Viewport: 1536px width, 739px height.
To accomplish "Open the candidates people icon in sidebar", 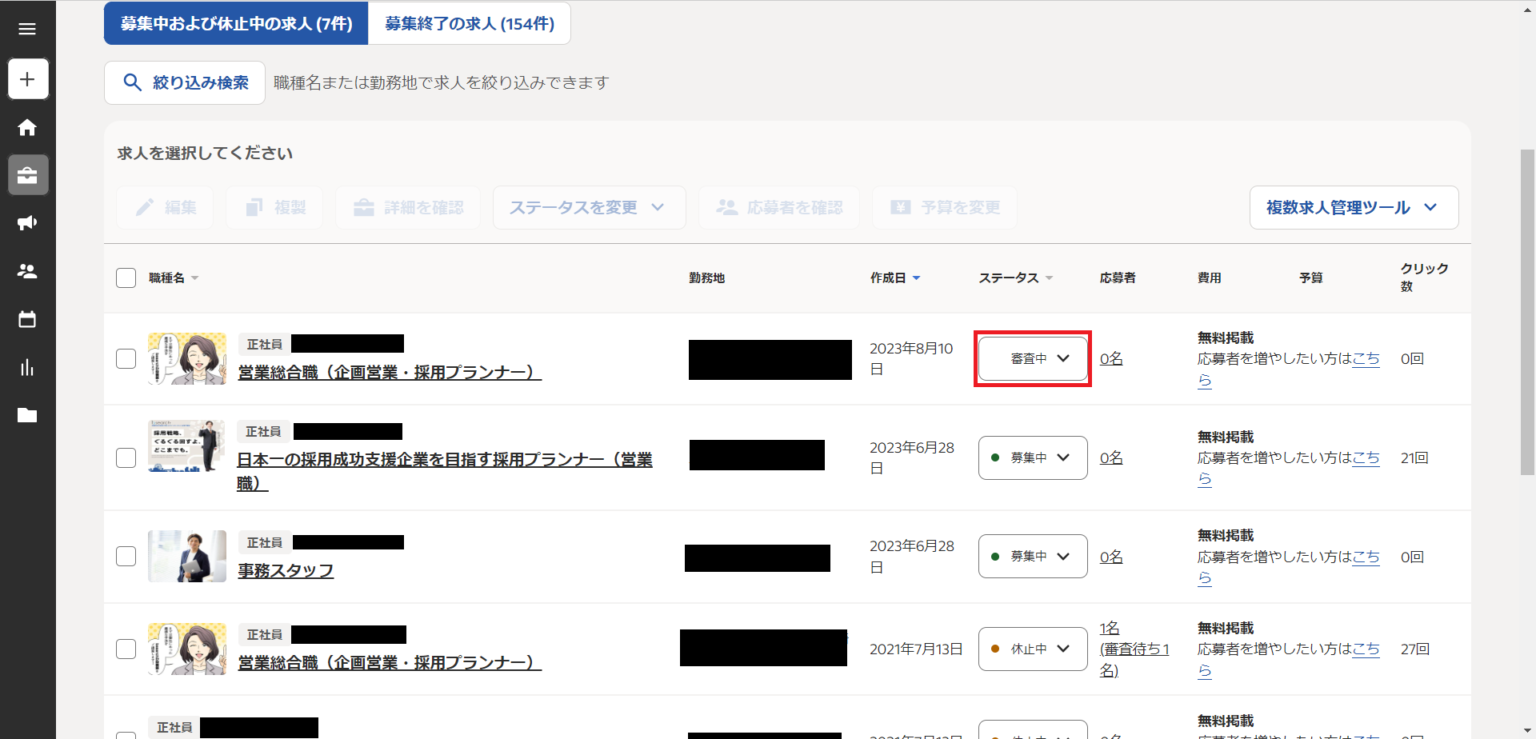I will point(28,271).
